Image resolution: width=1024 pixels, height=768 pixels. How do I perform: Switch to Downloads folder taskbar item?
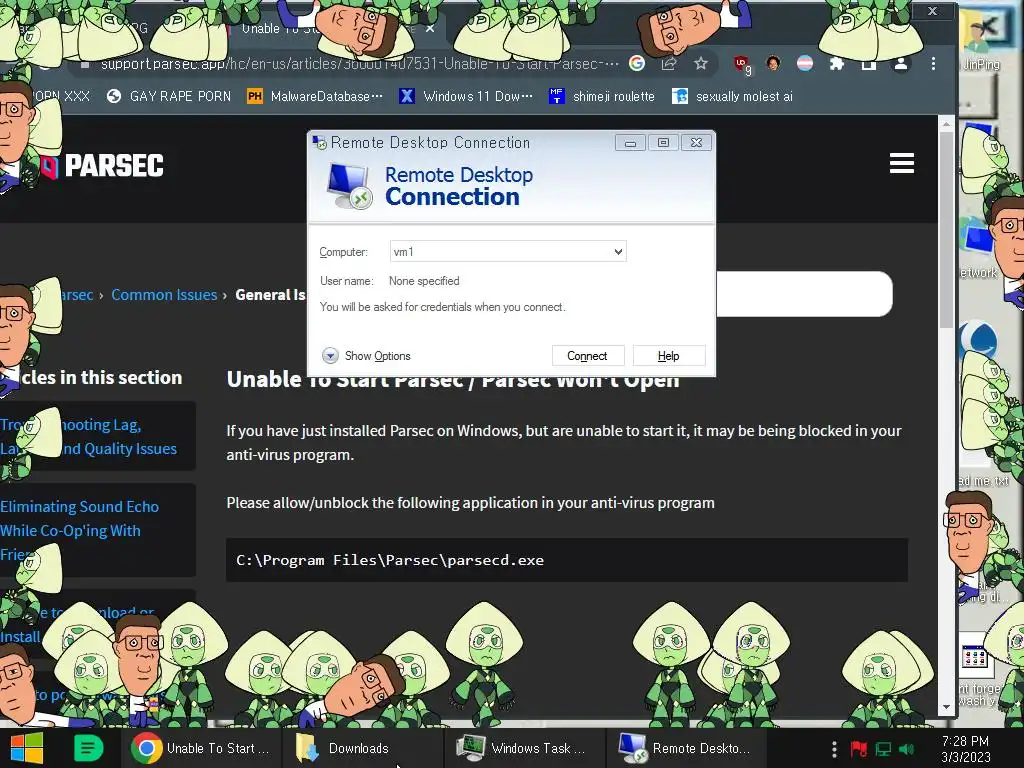(360, 748)
